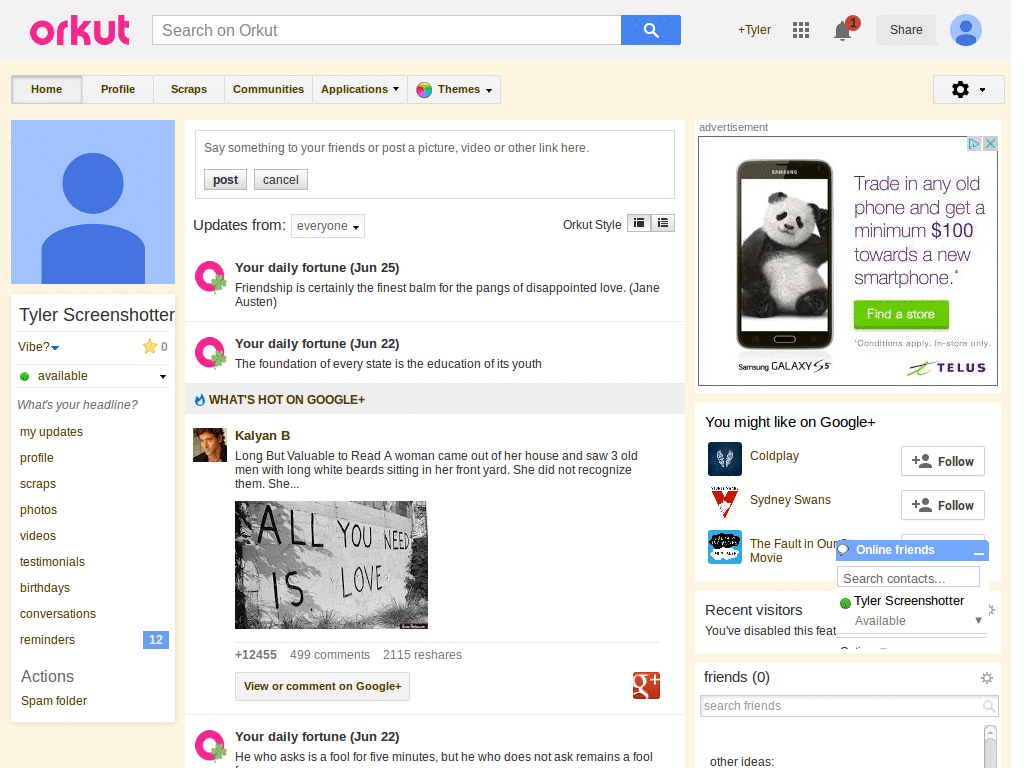Click the search friends input
This screenshot has width=1024, height=768.
[x=842, y=706]
